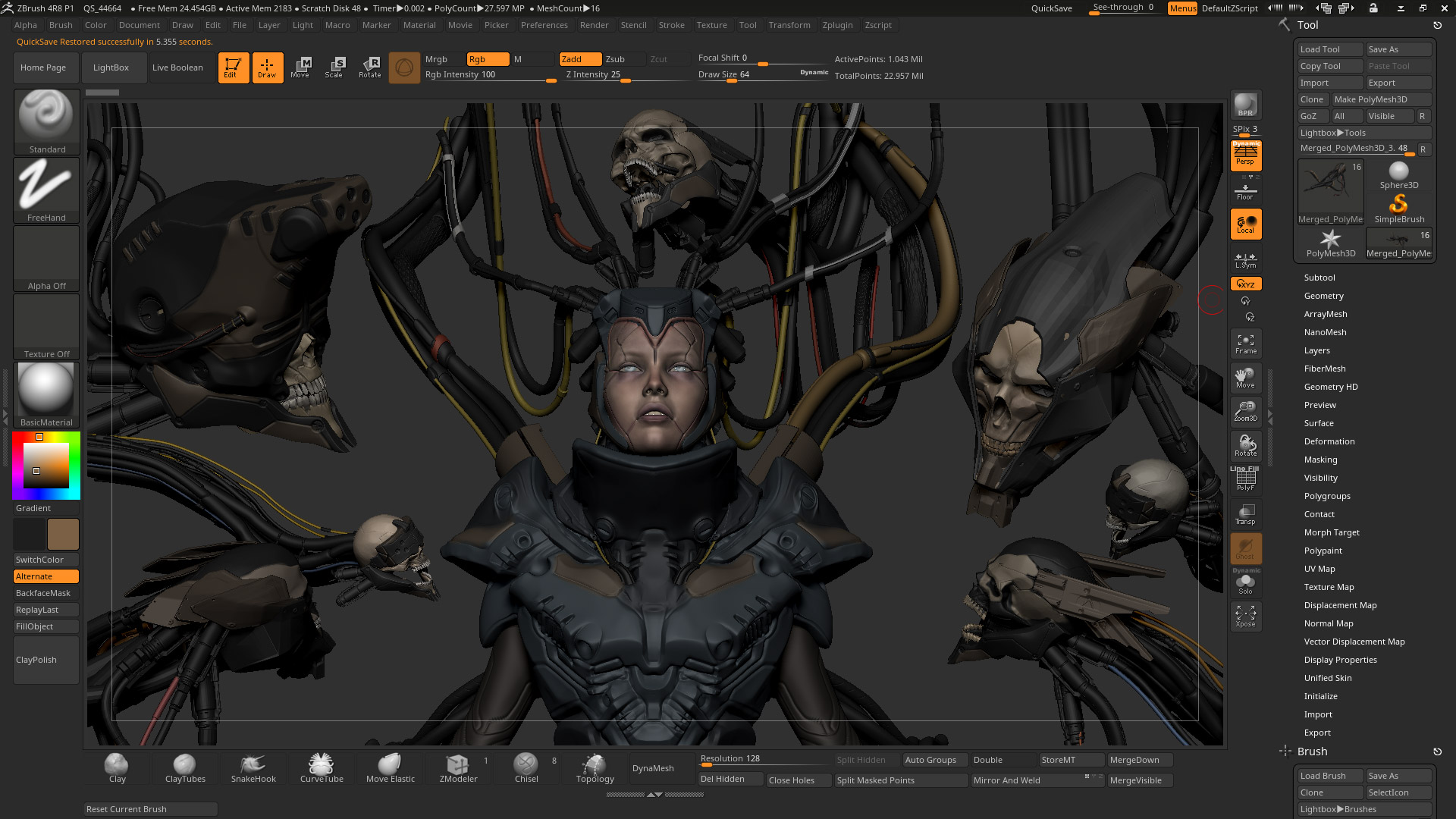Click the Reset Current Brush button

[x=150, y=809]
